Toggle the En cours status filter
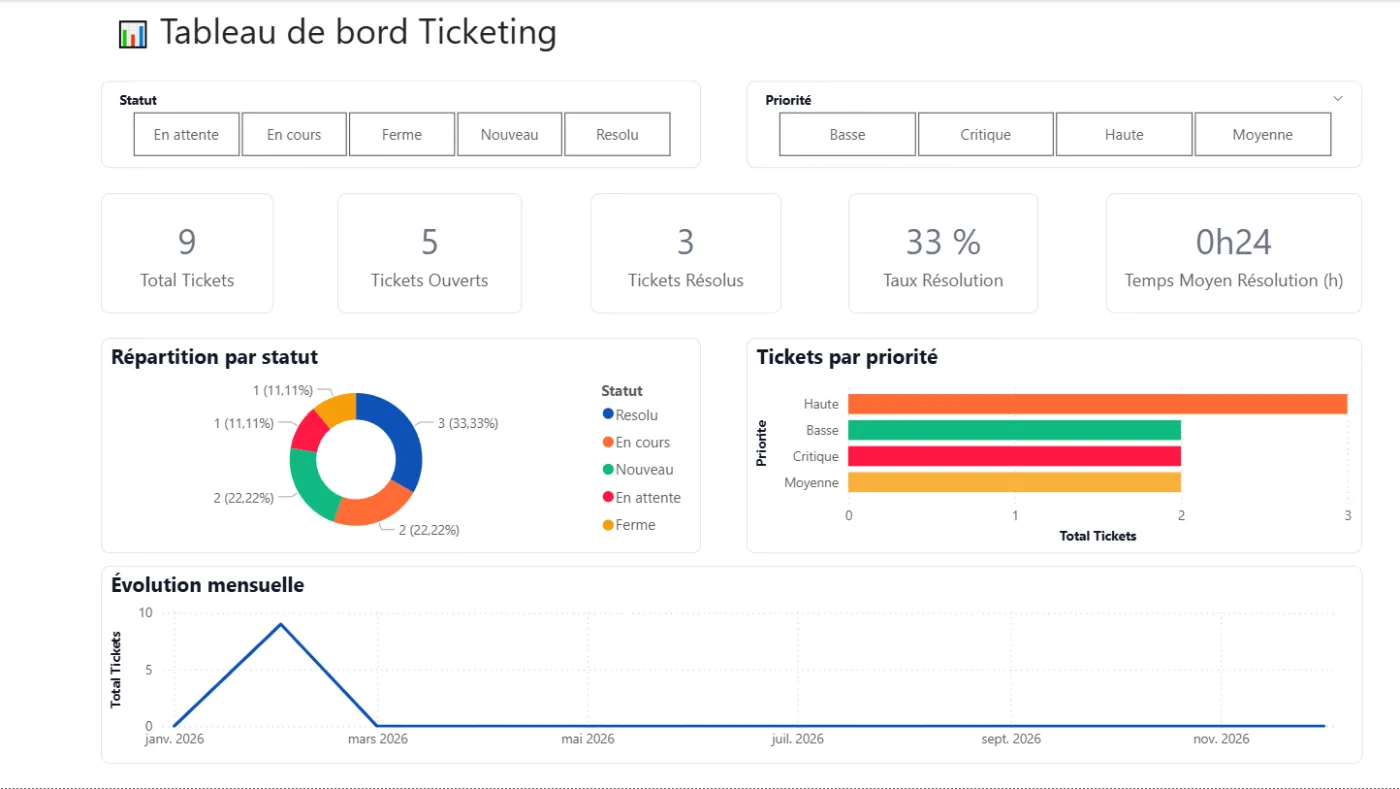The width and height of the screenshot is (1400, 789). [294, 134]
